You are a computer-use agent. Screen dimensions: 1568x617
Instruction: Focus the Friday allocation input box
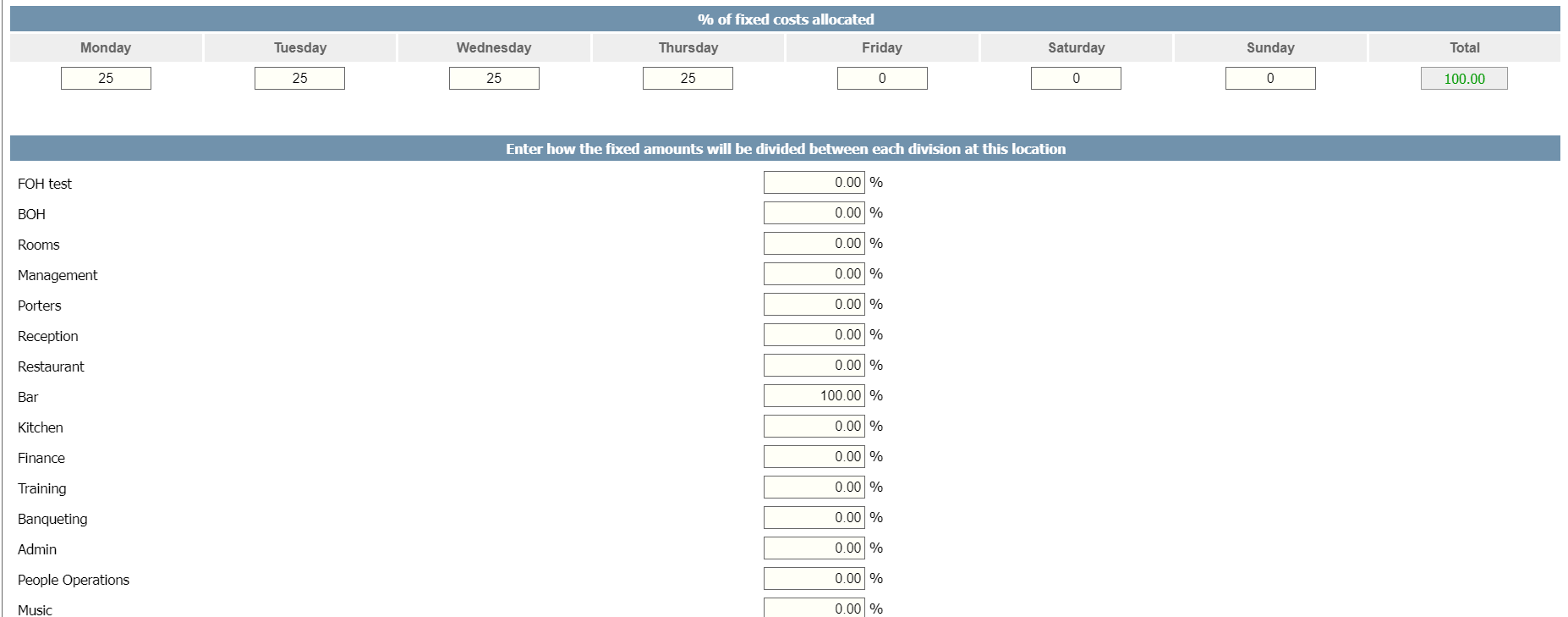pos(882,79)
